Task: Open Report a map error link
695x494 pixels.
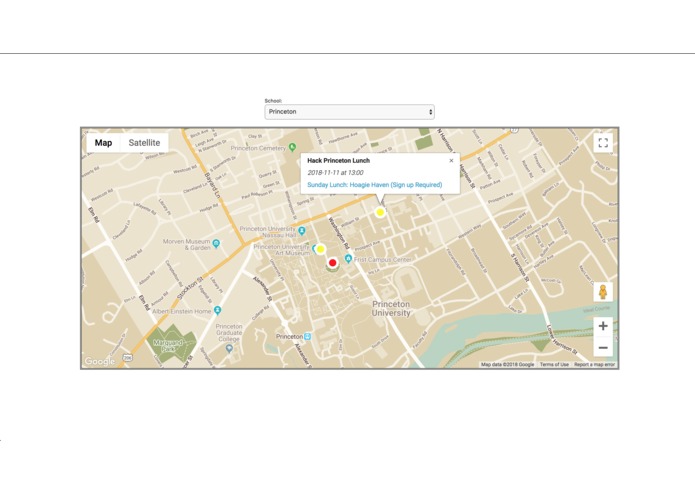Action: pyautogui.click(x=594, y=365)
